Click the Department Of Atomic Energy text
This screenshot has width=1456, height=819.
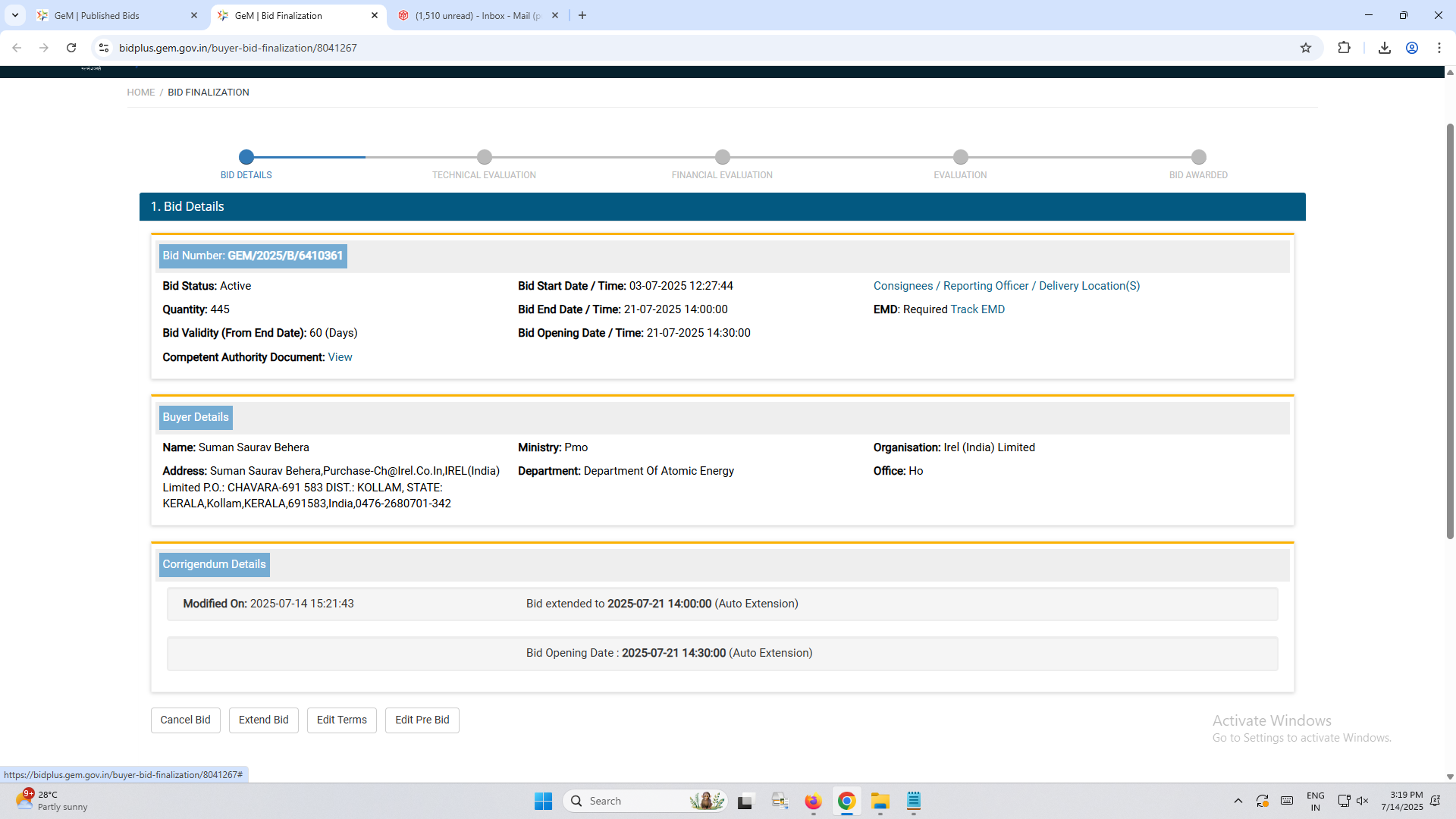coord(659,471)
